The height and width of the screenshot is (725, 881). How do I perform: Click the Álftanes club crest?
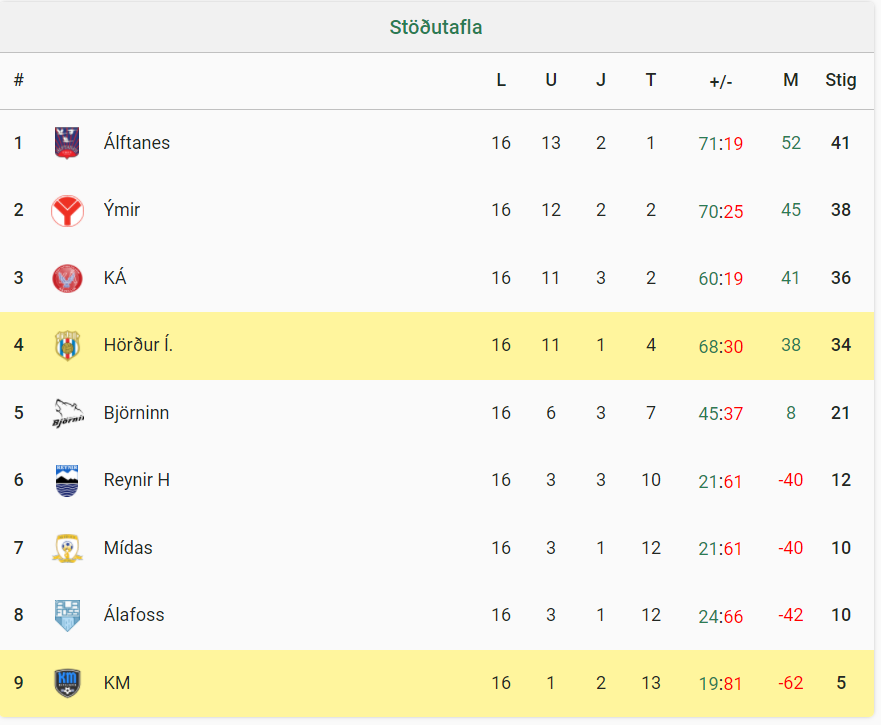coord(67,143)
